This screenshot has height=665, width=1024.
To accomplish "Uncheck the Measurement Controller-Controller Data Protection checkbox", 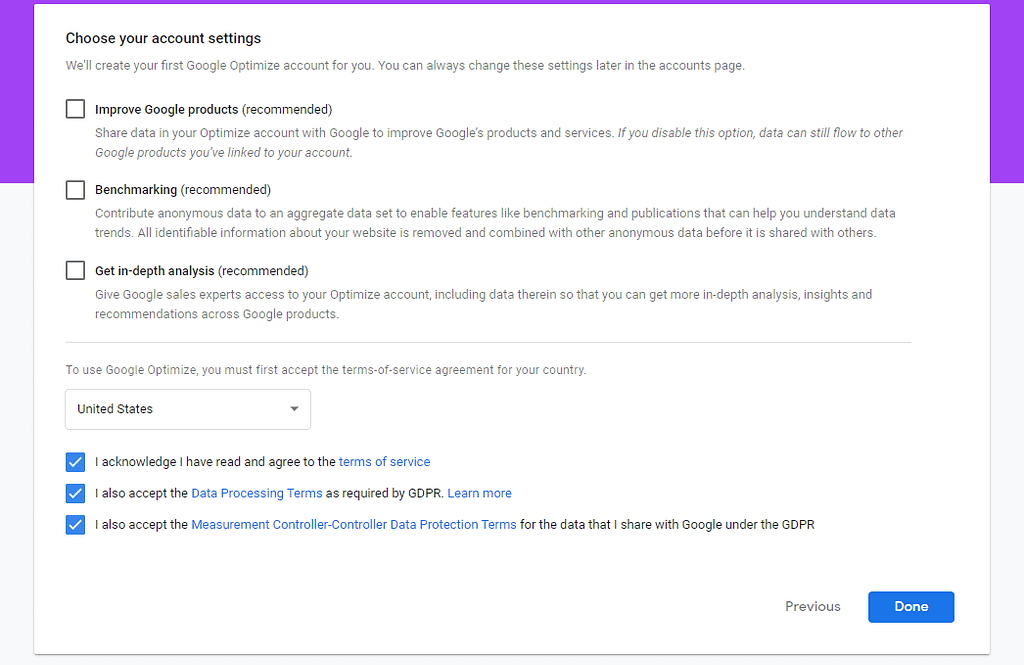I will [75, 525].
